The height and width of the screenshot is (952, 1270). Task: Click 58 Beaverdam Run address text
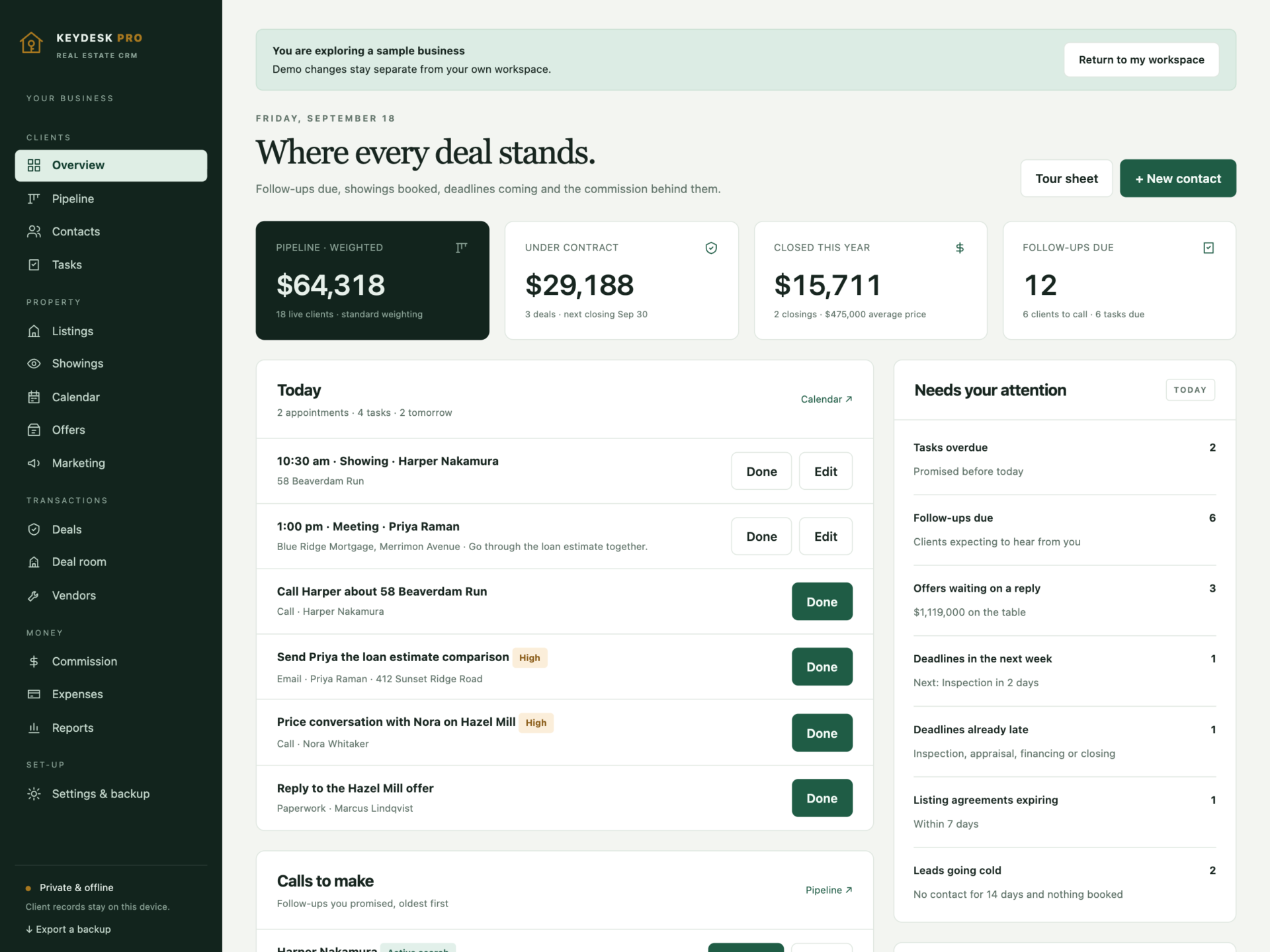tap(320, 481)
